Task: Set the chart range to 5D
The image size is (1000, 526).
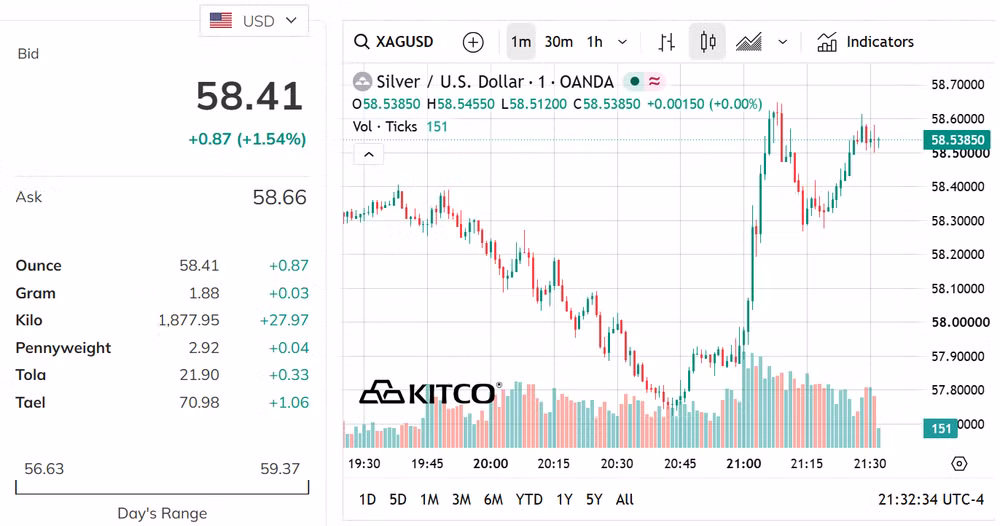Action: pos(398,500)
